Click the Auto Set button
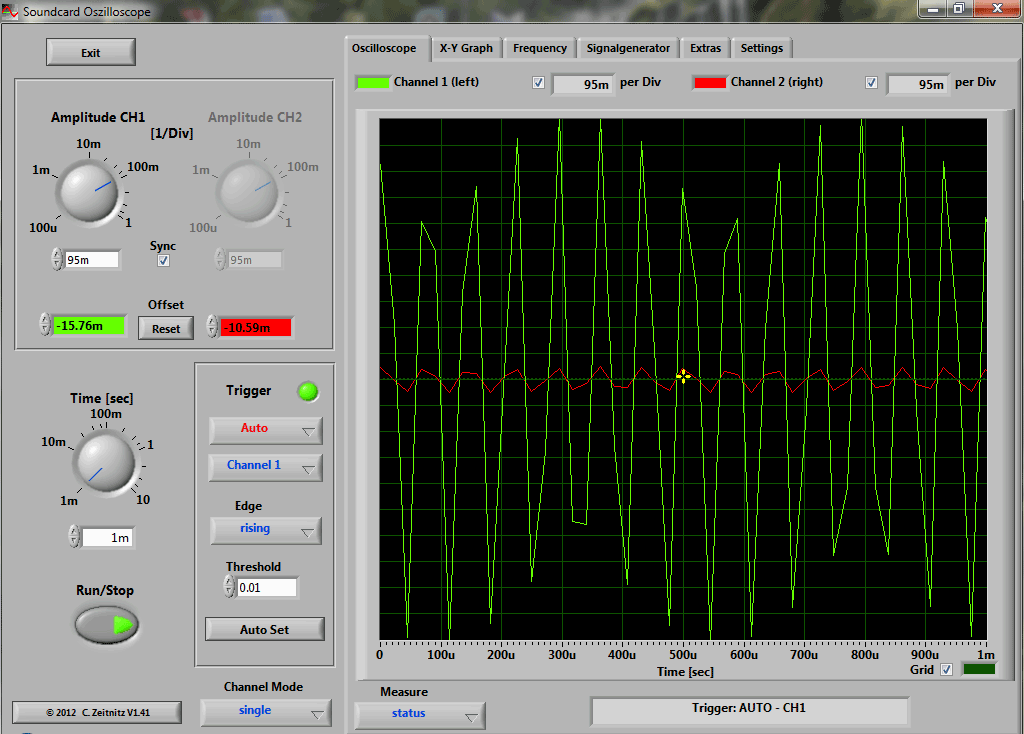Screen dimensions: 1024x734 (x=265, y=629)
